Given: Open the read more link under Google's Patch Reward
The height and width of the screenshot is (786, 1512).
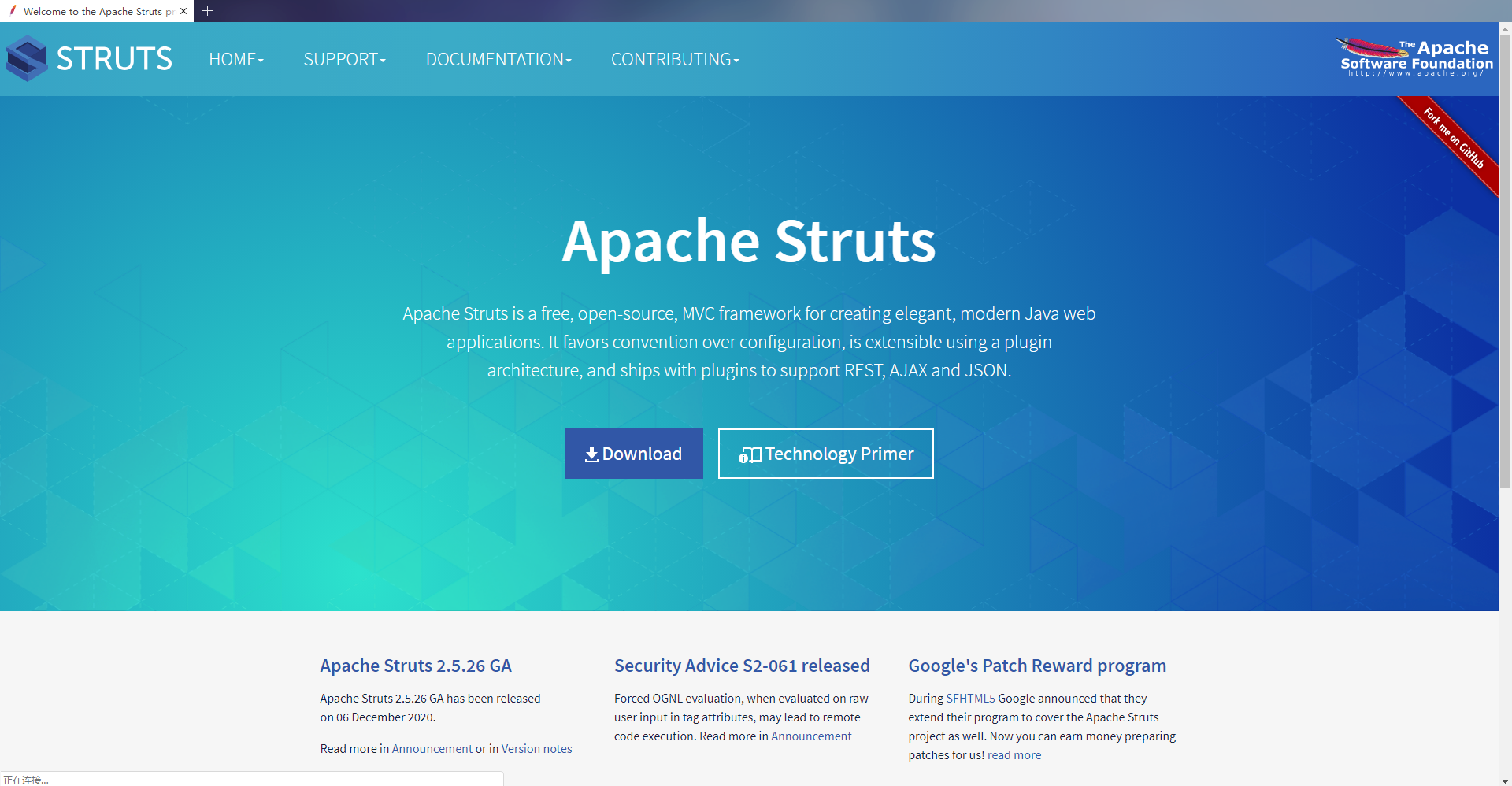Looking at the screenshot, I should pos(1014,755).
